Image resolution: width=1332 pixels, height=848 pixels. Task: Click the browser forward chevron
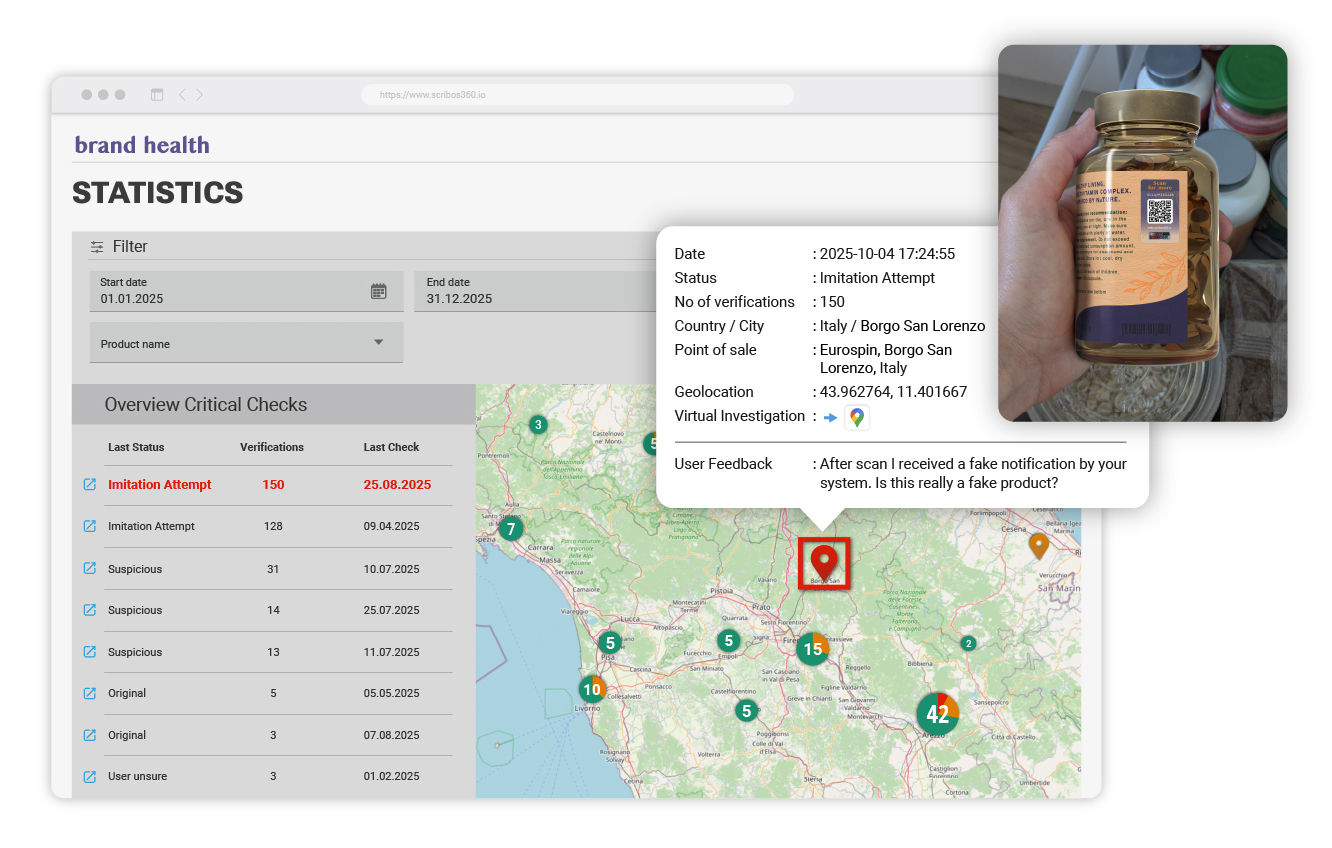tap(200, 95)
